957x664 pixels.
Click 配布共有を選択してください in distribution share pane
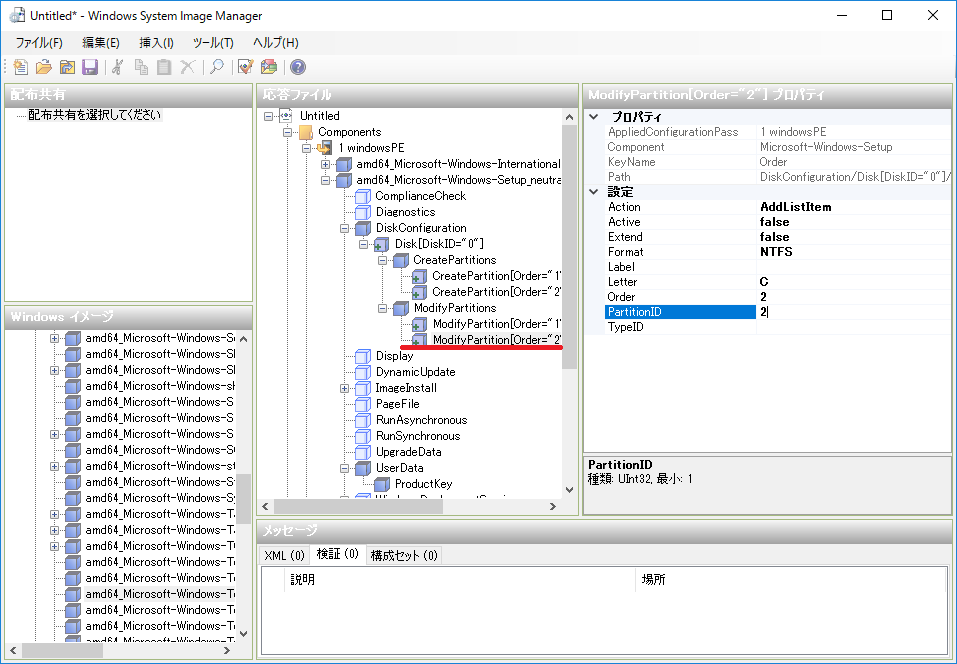tap(95, 115)
